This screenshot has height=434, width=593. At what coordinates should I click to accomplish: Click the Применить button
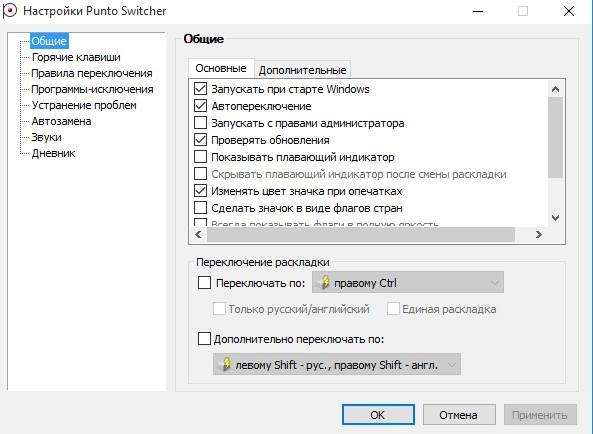point(540,415)
